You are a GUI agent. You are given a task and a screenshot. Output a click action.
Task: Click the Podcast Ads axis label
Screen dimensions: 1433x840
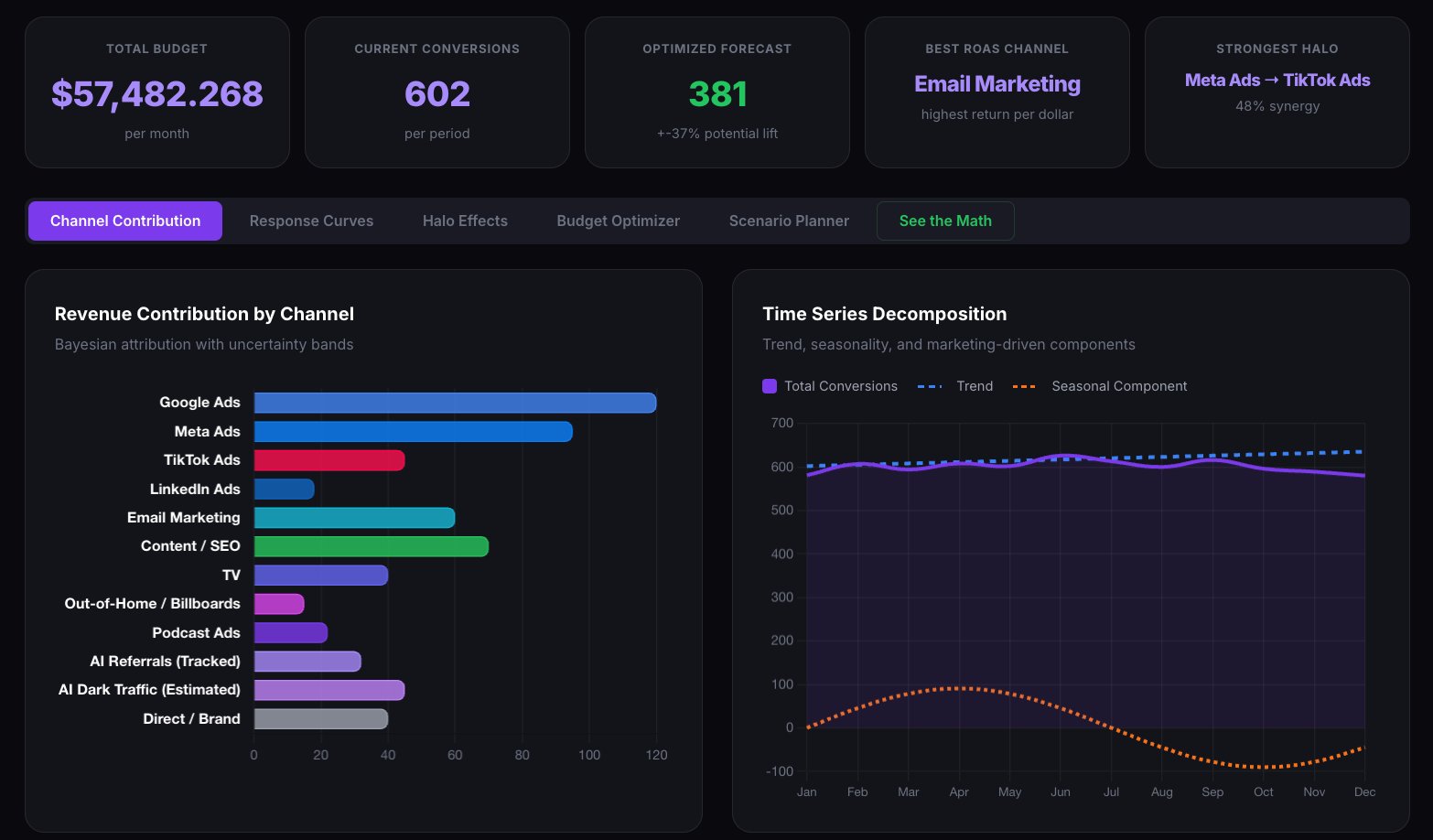click(x=196, y=633)
